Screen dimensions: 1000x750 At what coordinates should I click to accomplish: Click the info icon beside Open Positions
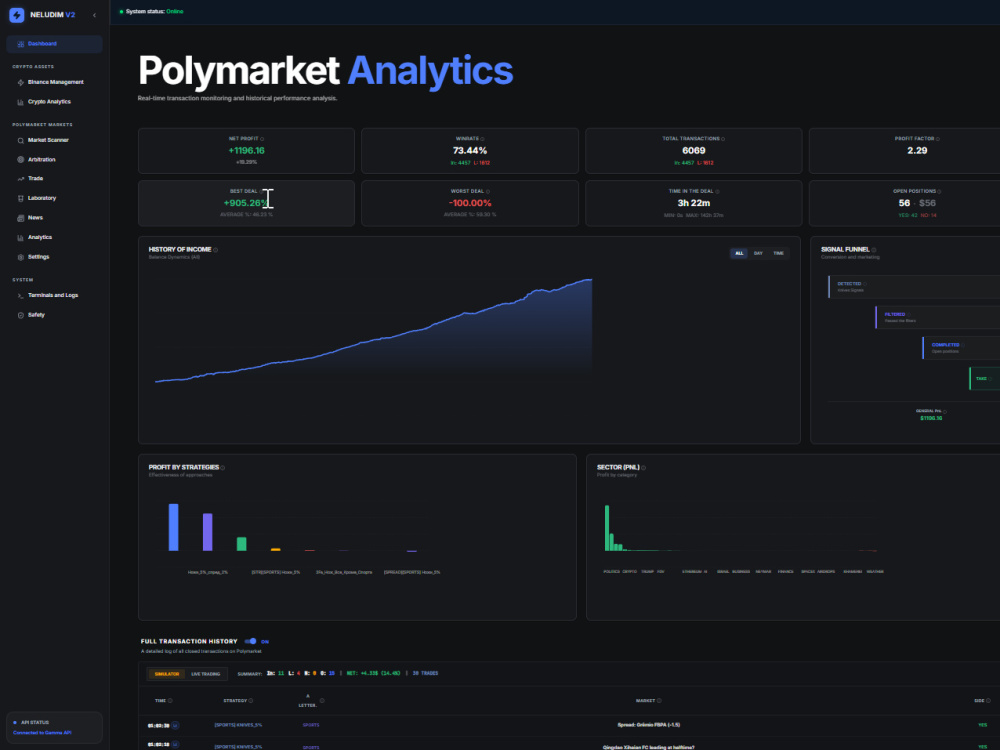pyautogui.click(x=939, y=191)
